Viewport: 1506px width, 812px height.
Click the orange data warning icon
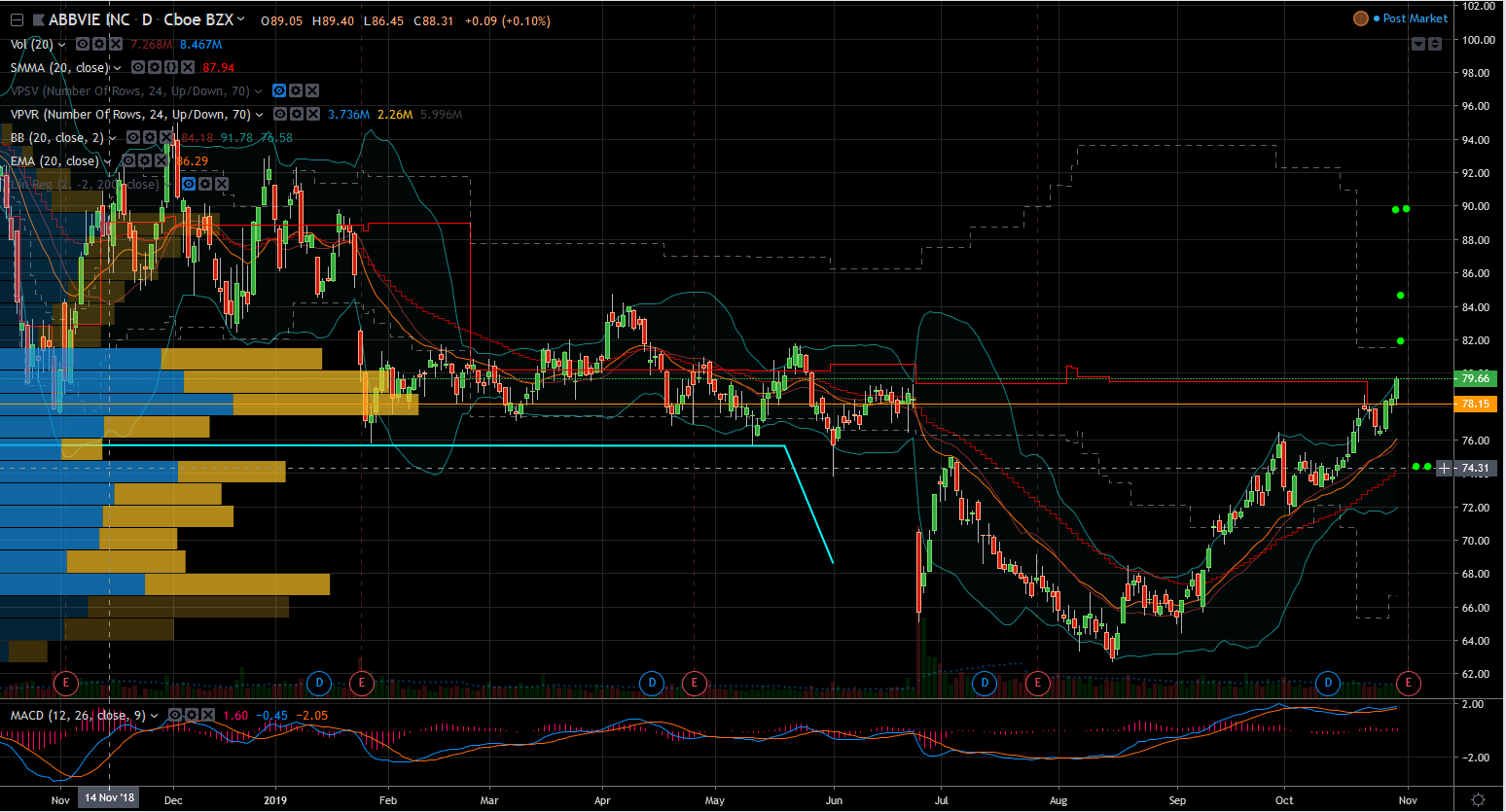[1361, 18]
